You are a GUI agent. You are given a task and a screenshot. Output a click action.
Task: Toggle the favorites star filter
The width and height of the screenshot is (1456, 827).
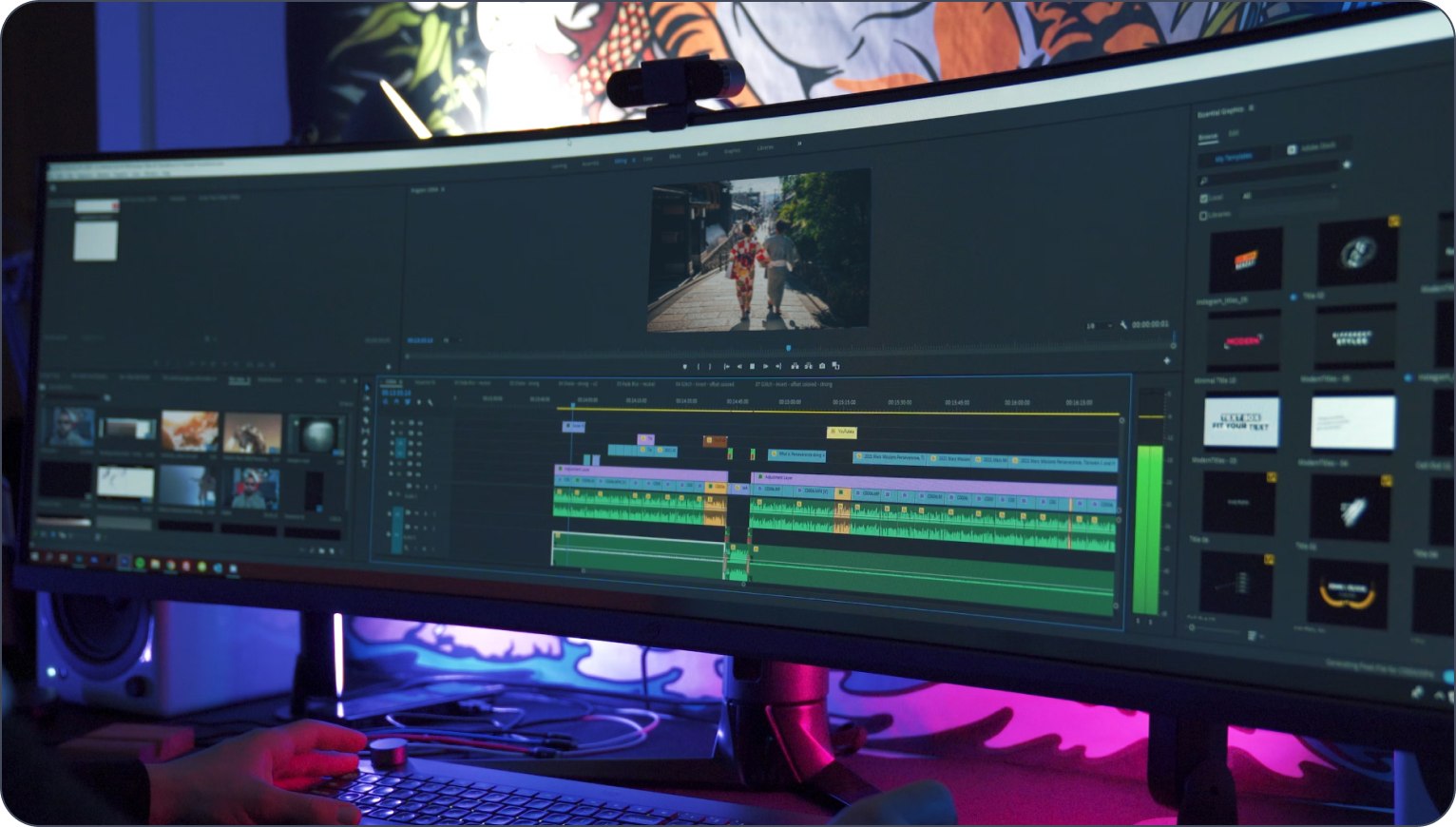click(x=1347, y=164)
